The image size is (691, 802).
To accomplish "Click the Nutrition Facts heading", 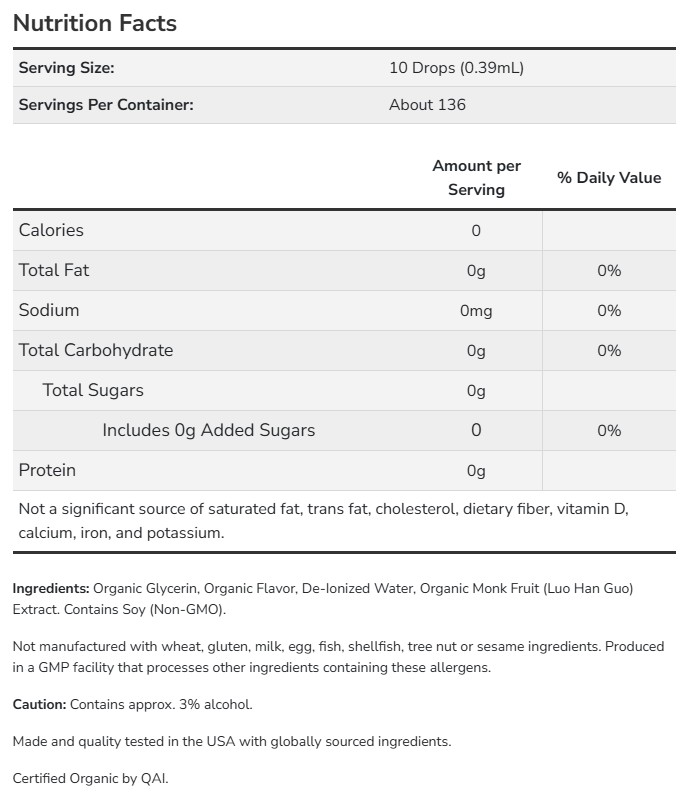I will 95,23.
